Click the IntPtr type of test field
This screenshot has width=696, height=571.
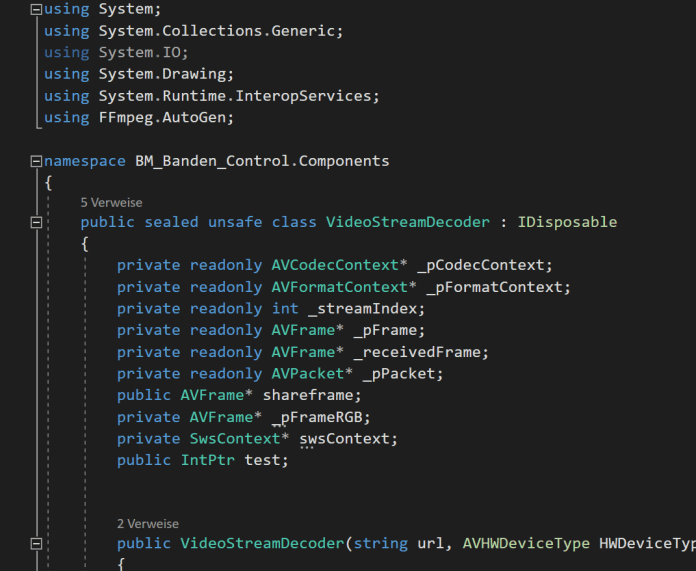click(208, 460)
